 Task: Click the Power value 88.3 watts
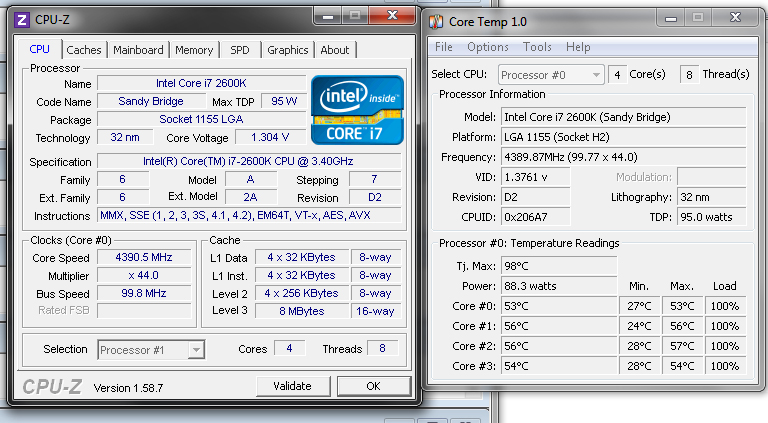(x=559, y=286)
